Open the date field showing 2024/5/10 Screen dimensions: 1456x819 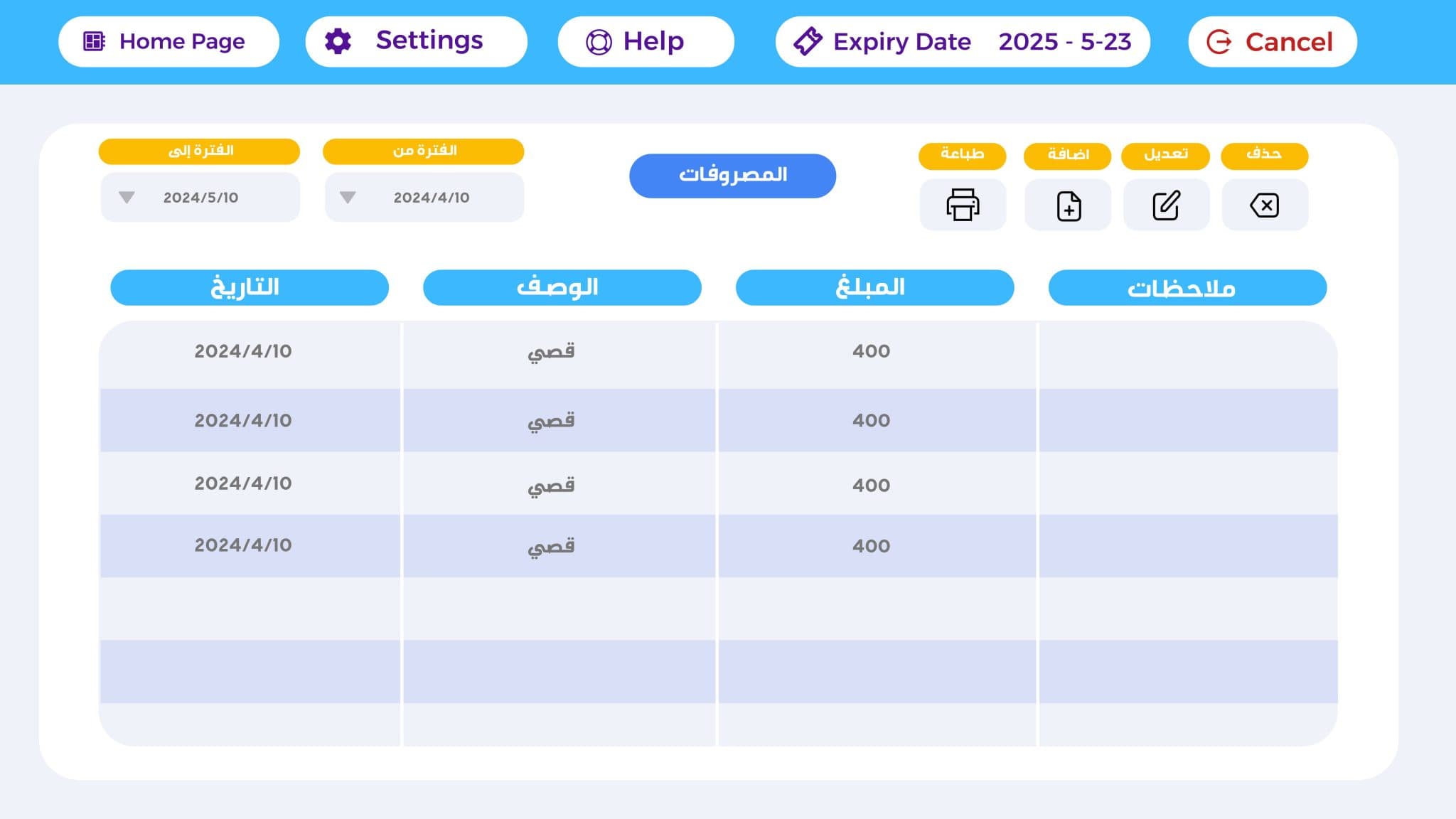click(x=201, y=197)
